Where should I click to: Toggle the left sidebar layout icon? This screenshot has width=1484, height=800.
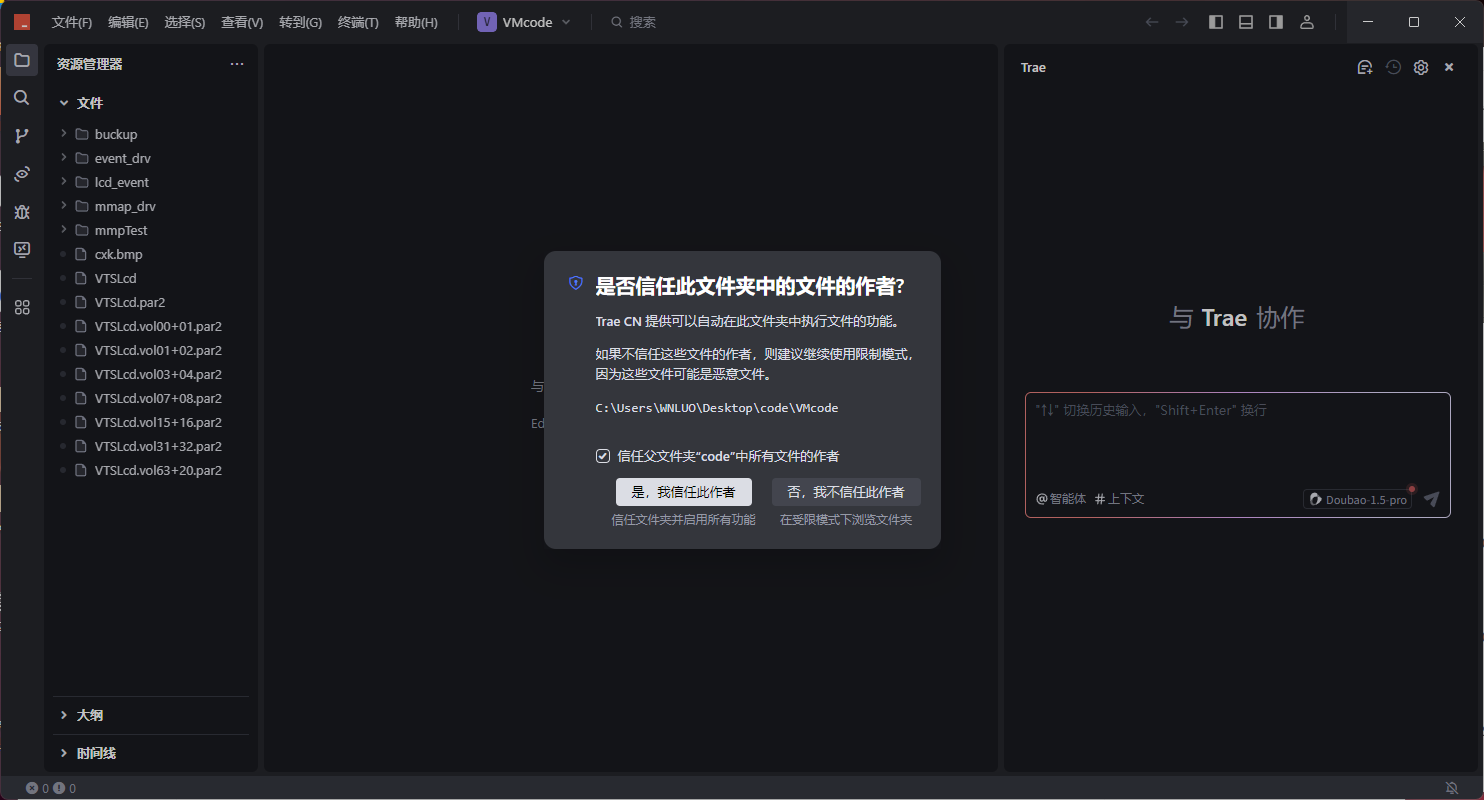[1216, 22]
